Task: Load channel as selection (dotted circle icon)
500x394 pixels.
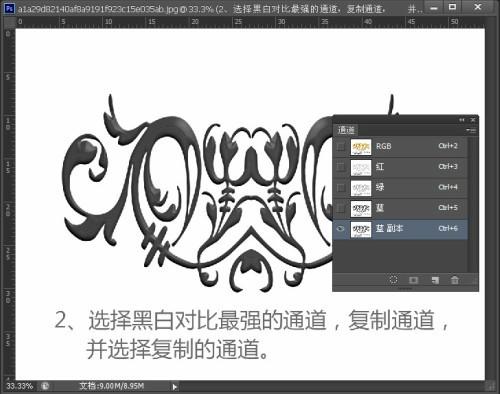Action: (393, 280)
